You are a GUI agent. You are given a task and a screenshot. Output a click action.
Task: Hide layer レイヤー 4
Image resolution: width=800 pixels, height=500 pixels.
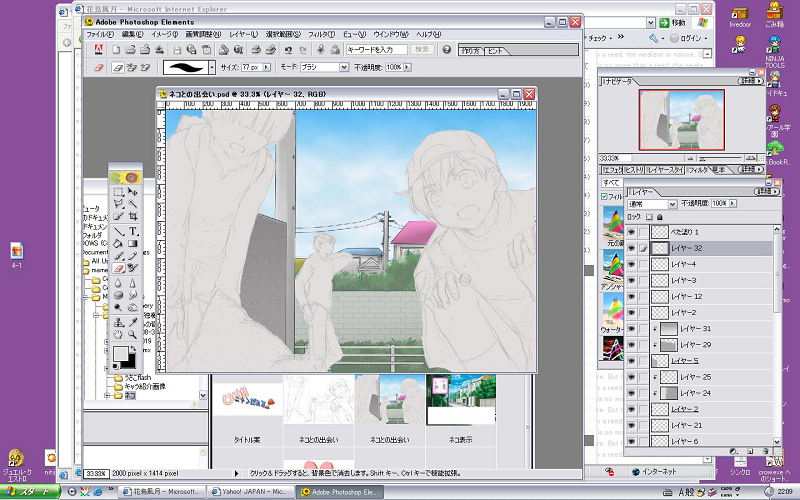pos(632,264)
